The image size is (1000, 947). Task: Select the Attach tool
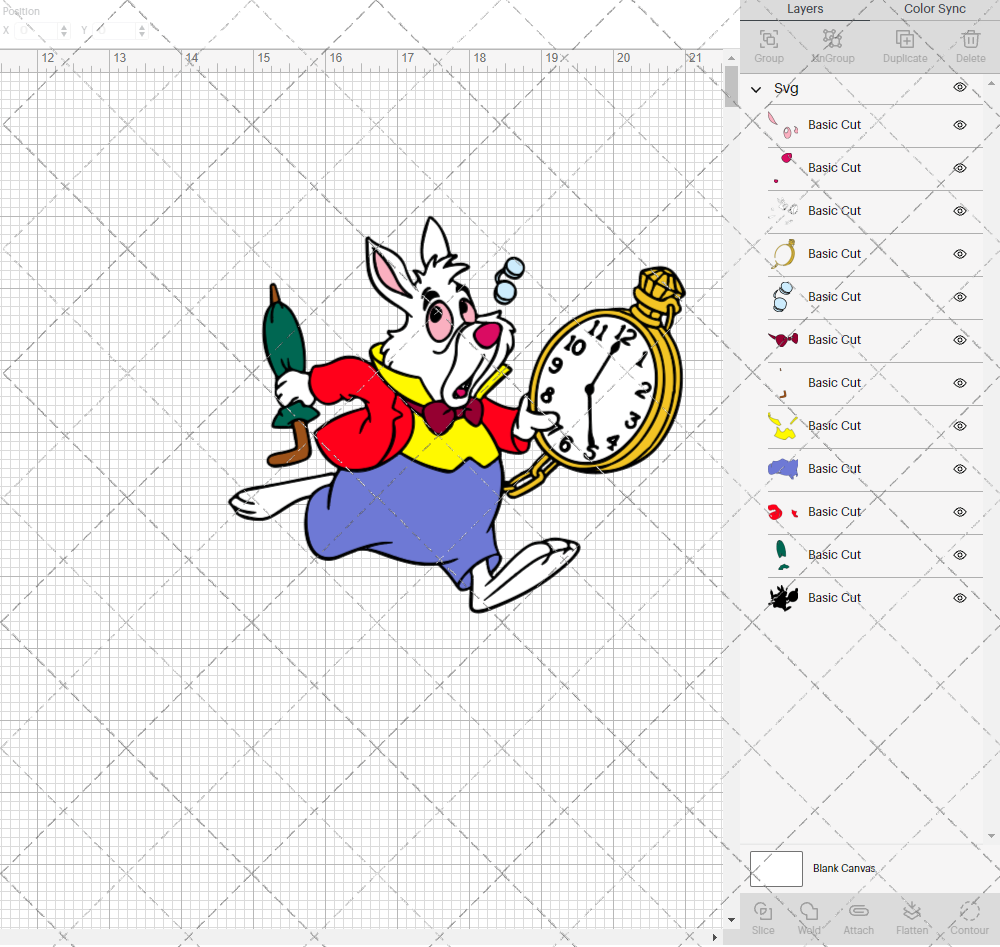click(858, 915)
